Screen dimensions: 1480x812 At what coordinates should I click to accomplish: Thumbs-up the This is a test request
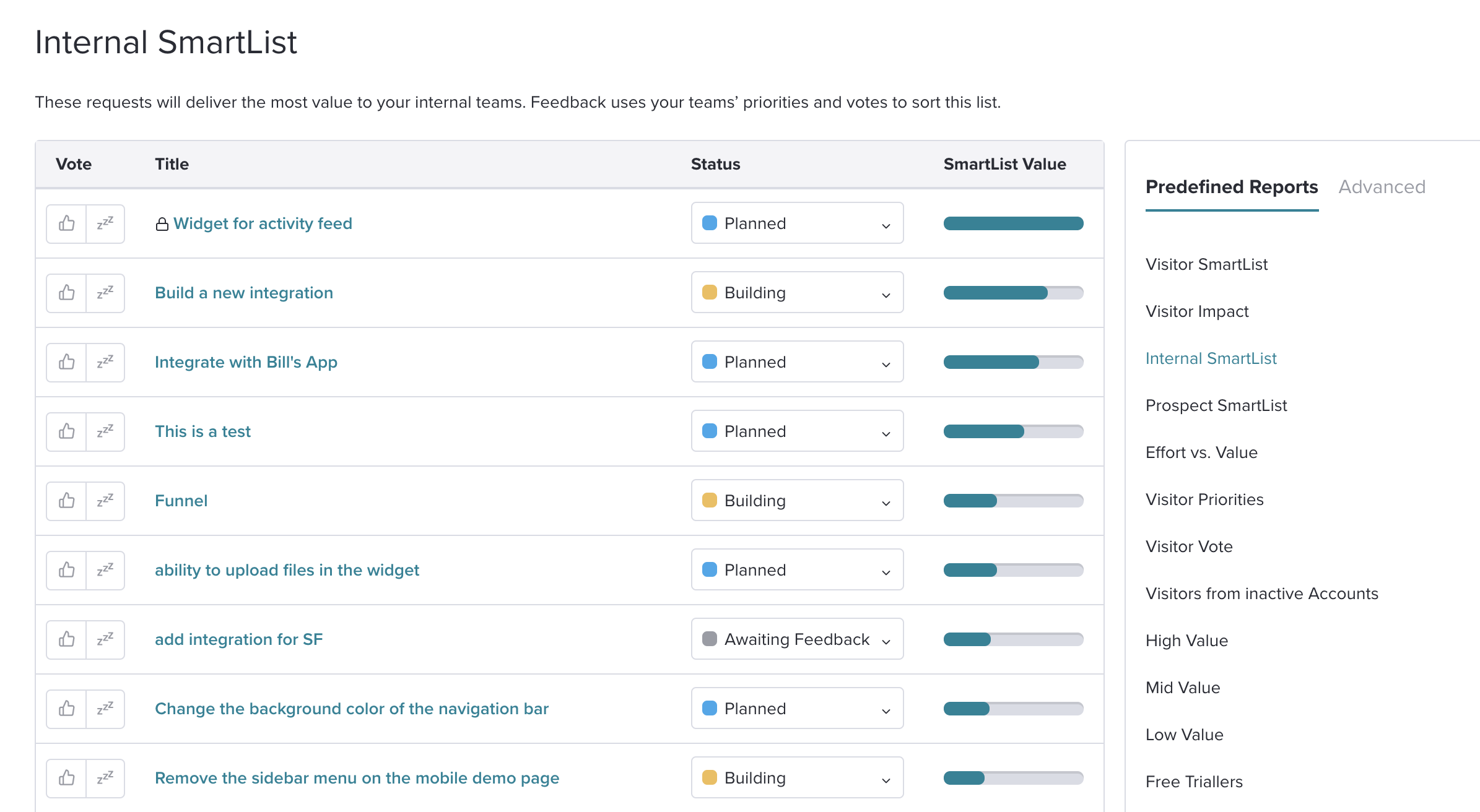click(66, 431)
